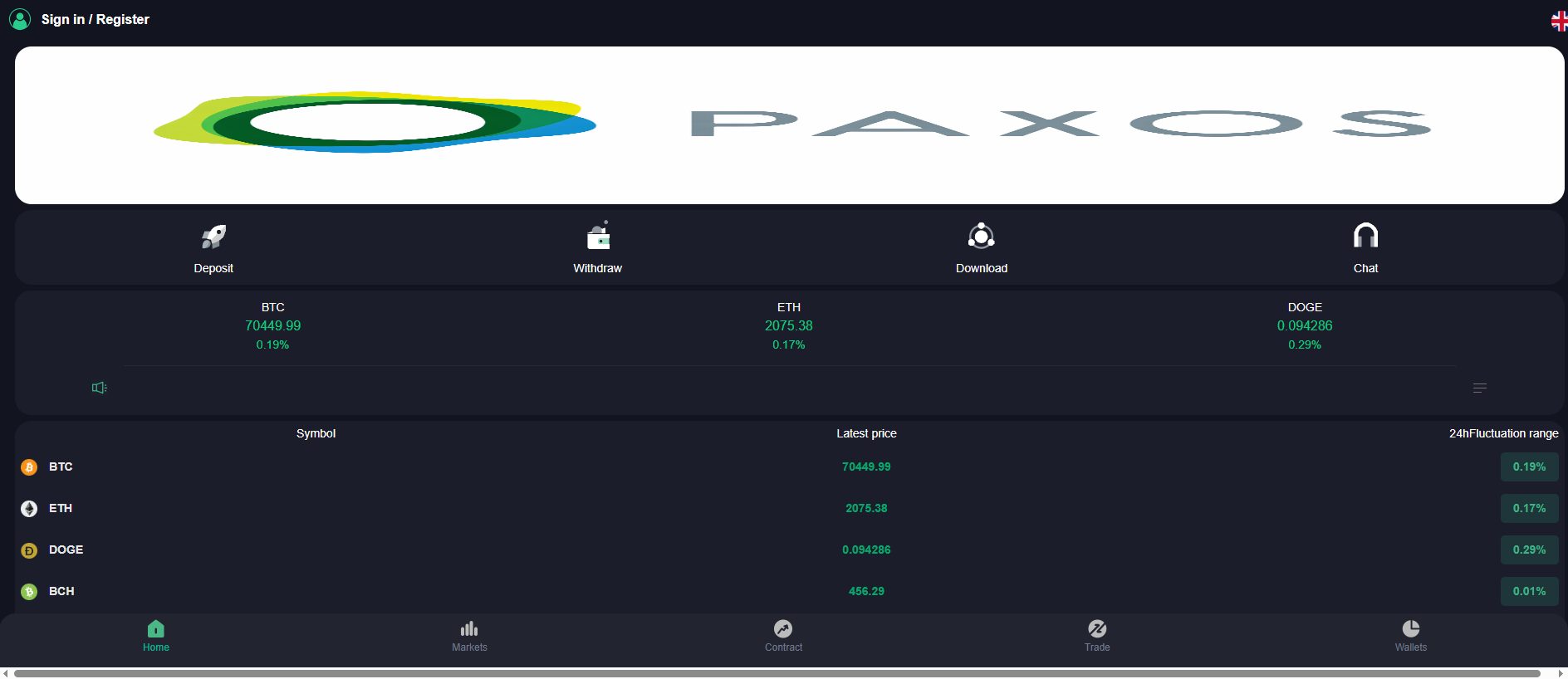Click the Dogecoin coin icon
The width and height of the screenshot is (1568, 679).
[x=29, y=550]
